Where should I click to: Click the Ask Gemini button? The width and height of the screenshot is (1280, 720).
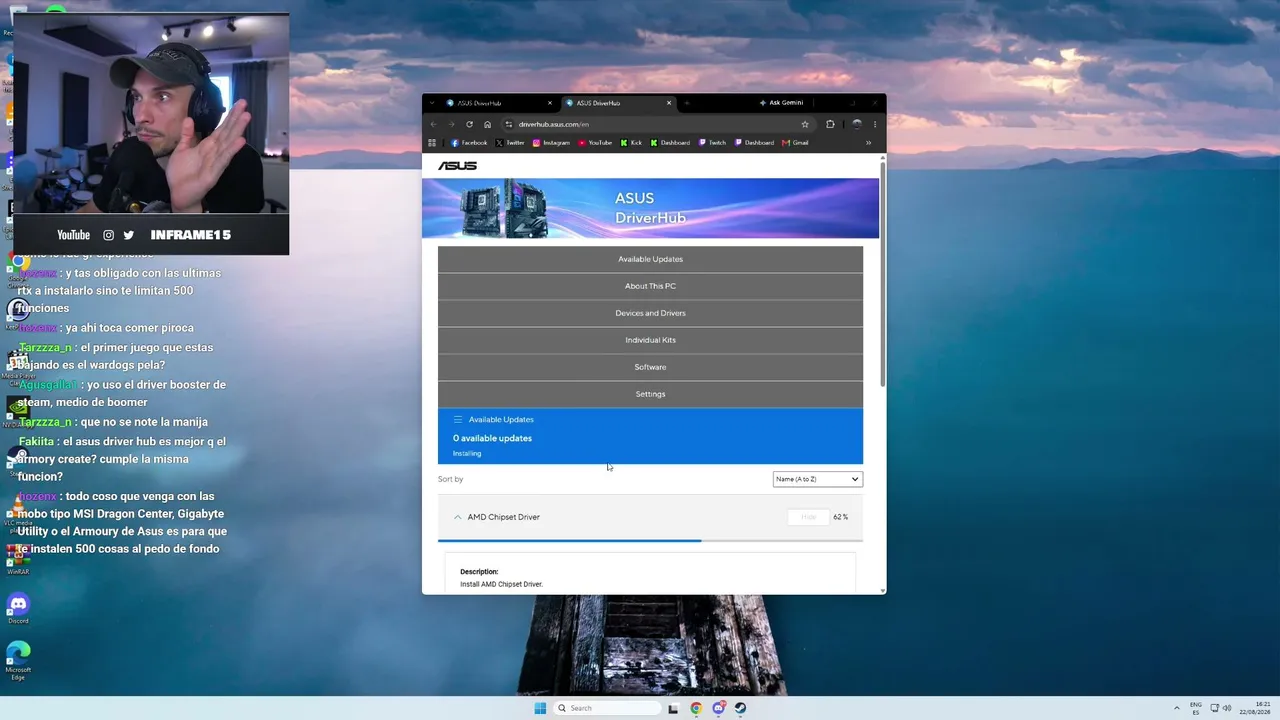(x=781, y=103)
